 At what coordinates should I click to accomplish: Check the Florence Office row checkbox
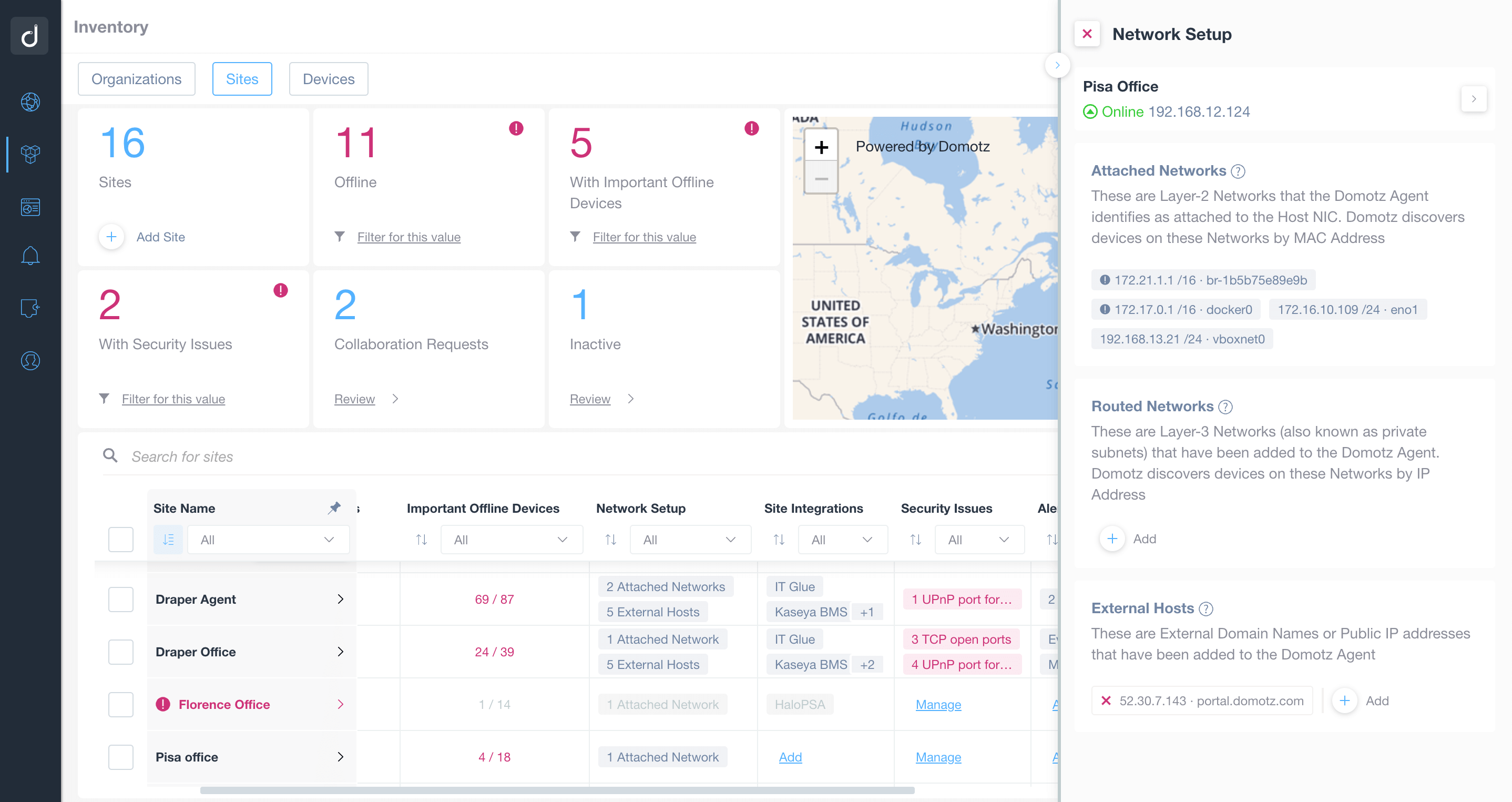(121, 705)
